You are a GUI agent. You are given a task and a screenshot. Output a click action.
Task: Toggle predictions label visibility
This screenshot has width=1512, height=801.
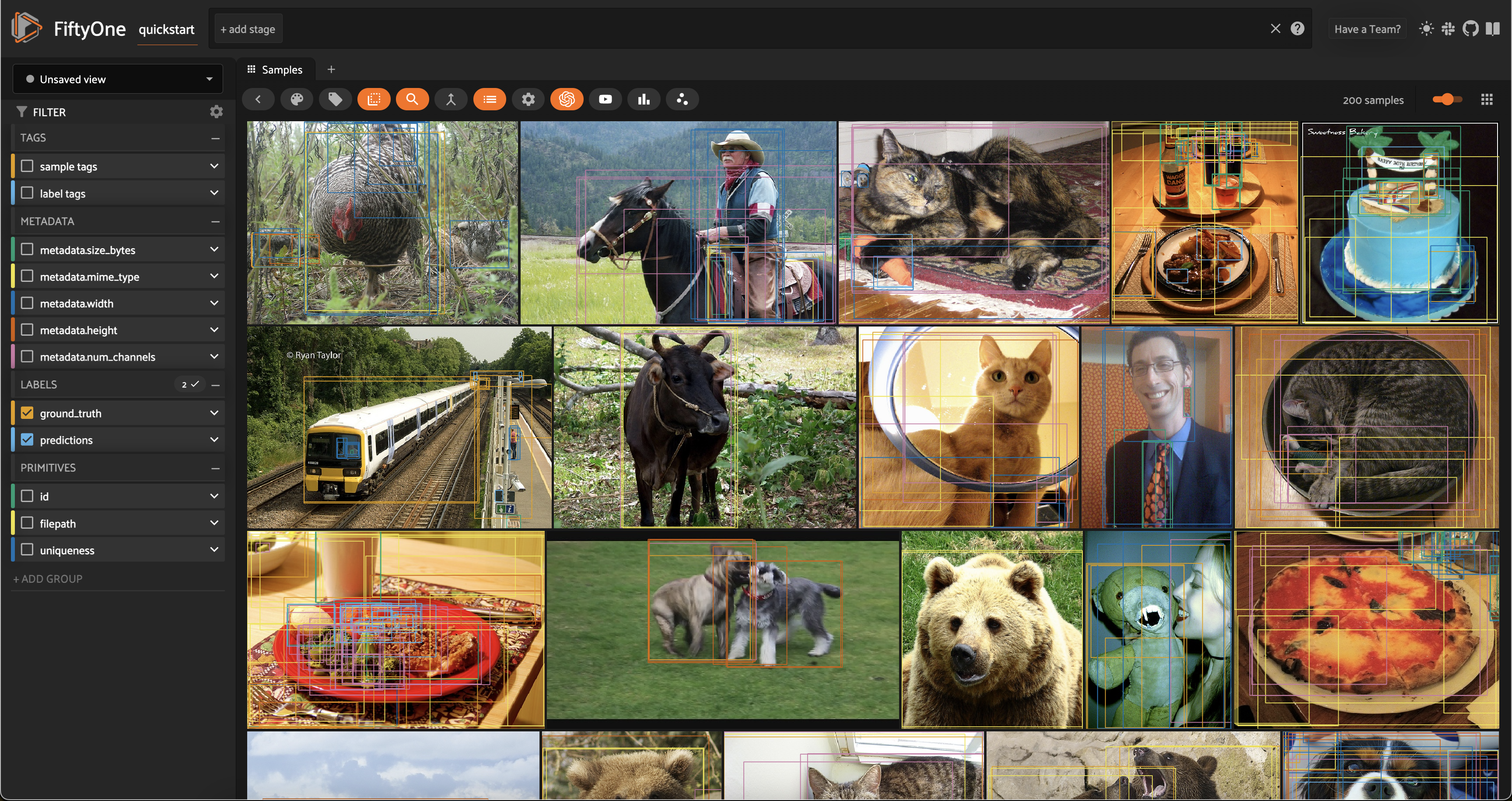coord(27,439)
